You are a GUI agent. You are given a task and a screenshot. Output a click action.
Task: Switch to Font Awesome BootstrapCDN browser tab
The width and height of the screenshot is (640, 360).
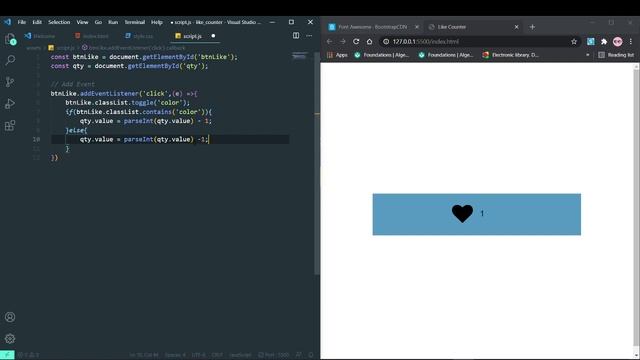pyautogui.click(x=373, y=27)
